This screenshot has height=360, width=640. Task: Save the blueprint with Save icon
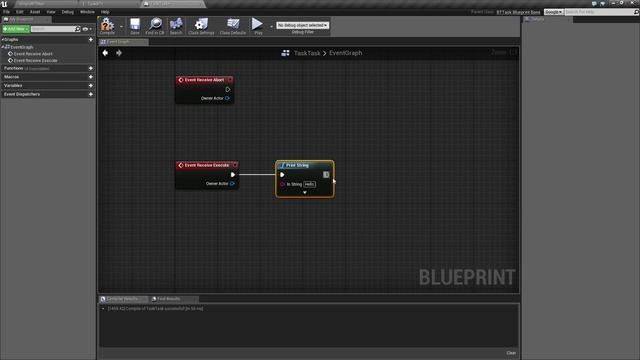(x=135, y=26)
